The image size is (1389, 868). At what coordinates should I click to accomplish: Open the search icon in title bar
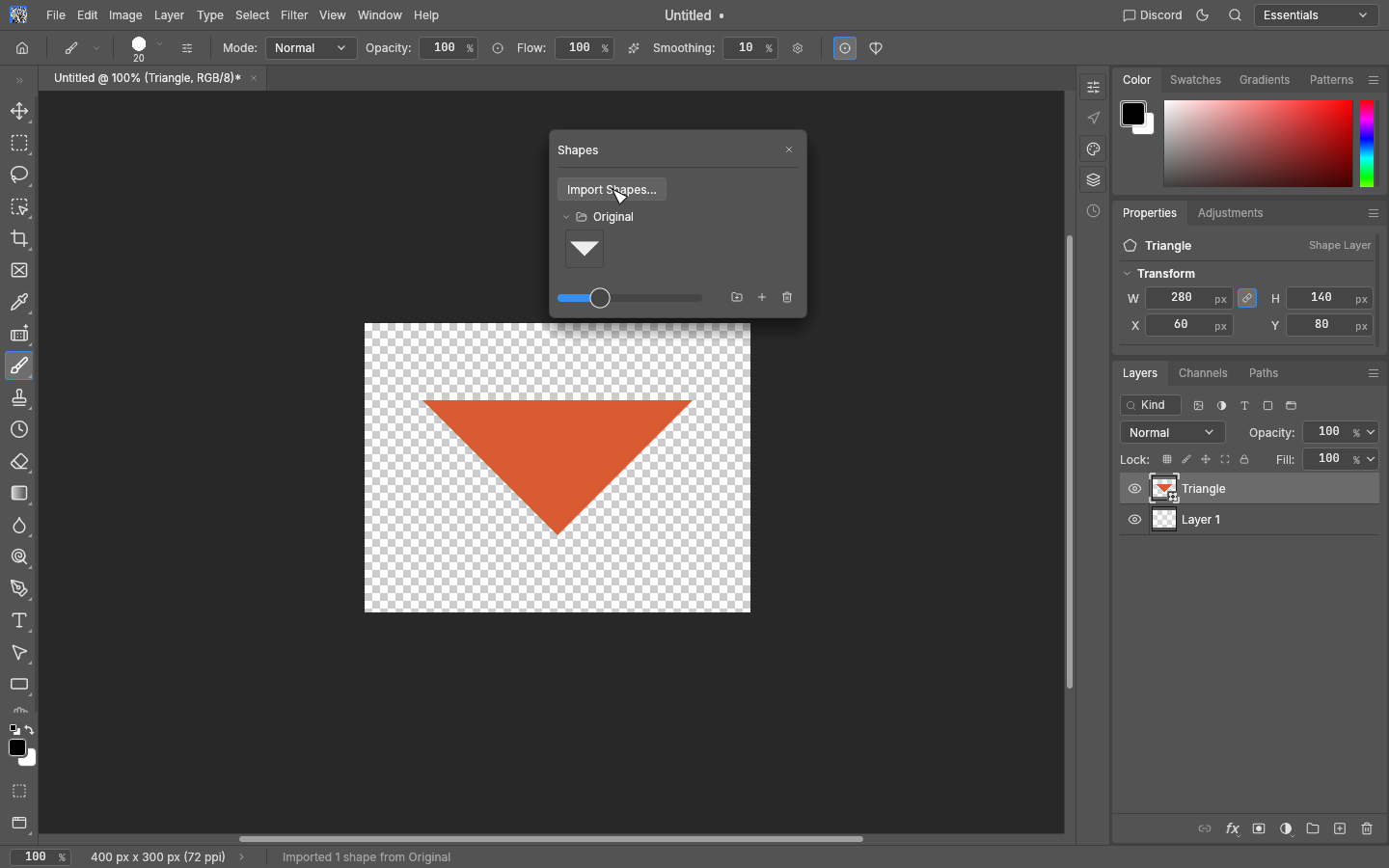[1235, 15]
